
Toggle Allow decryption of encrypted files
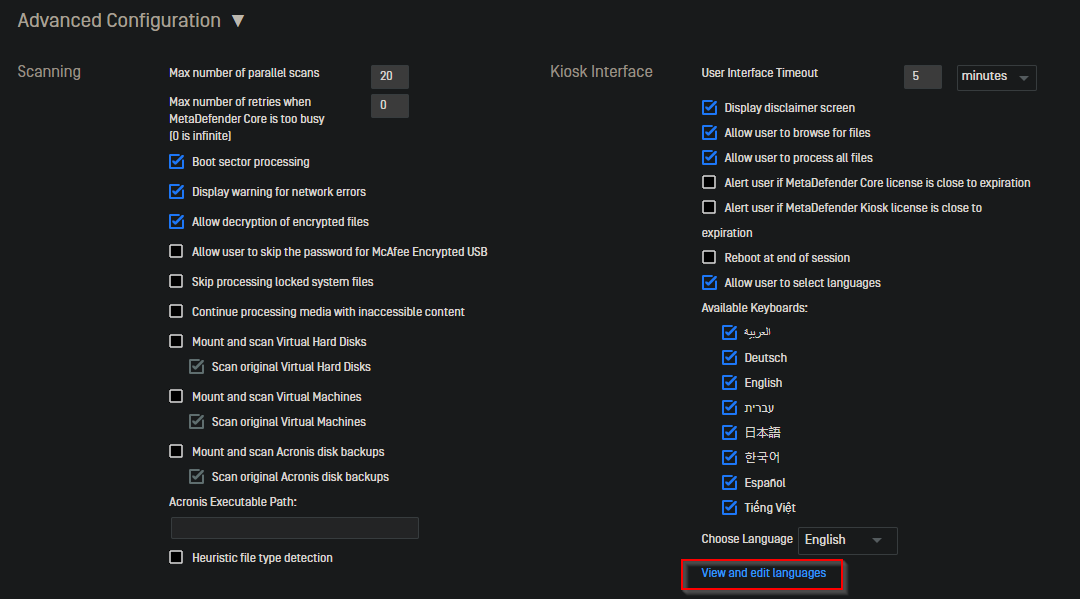[176, 222]
